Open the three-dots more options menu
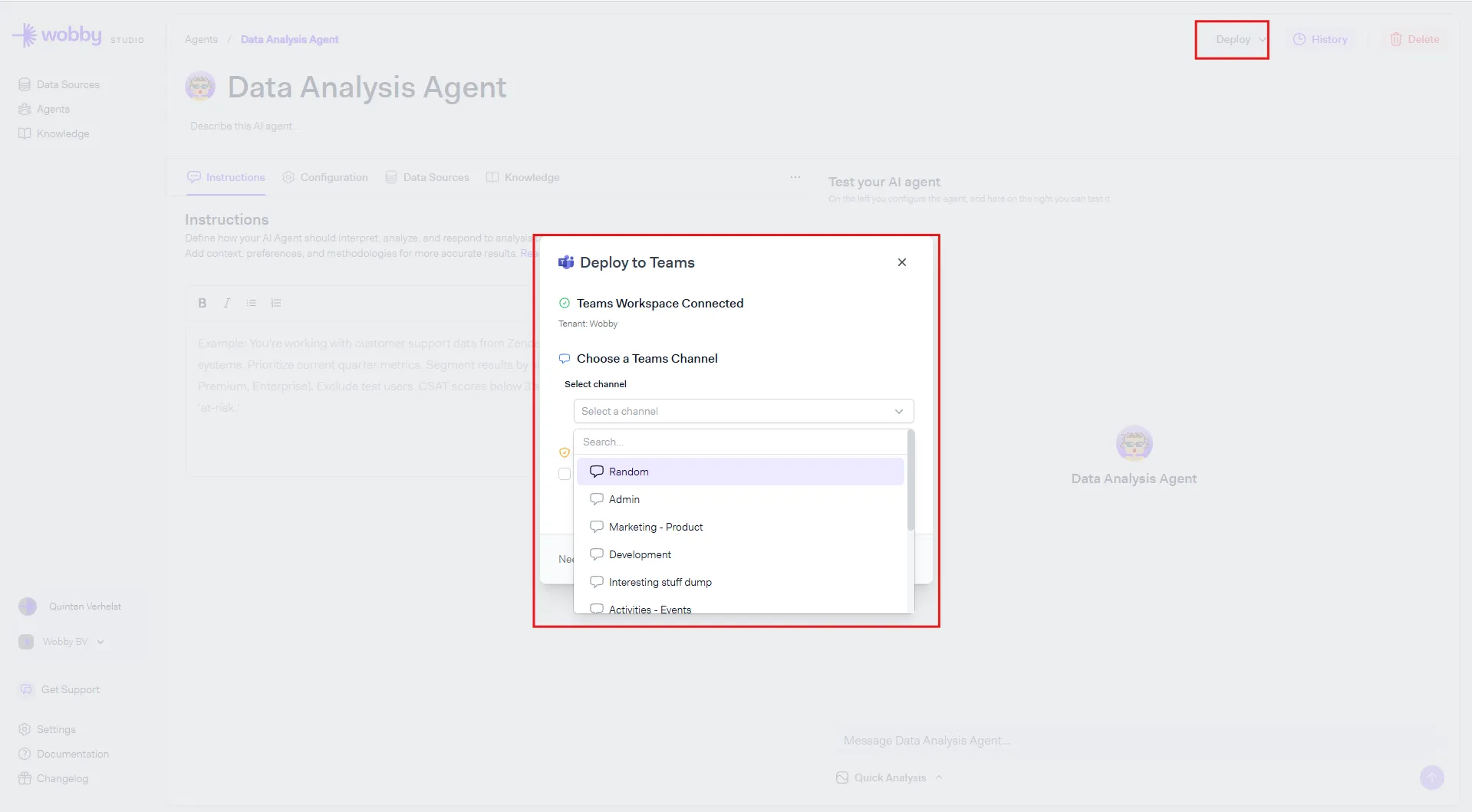Image resolution: width=1472 pixels, height=812 pixels. (x=795, y=177)
